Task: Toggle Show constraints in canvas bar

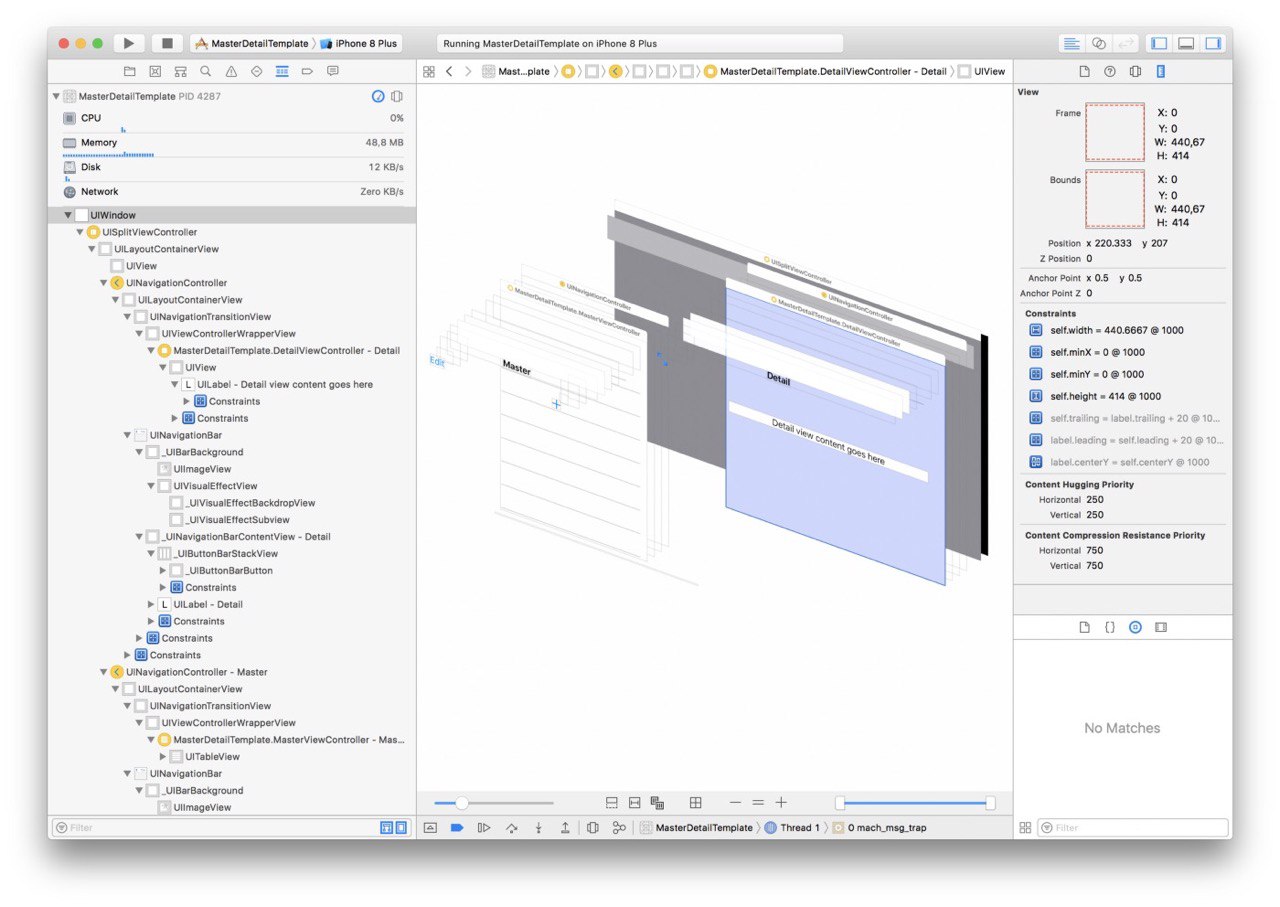Action: [x=634, y=802]
